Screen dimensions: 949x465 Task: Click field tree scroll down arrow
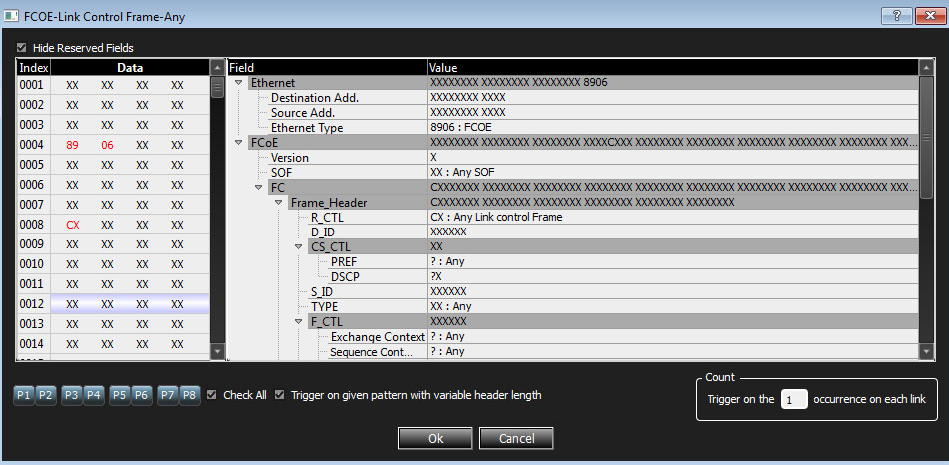coord(926,351)
